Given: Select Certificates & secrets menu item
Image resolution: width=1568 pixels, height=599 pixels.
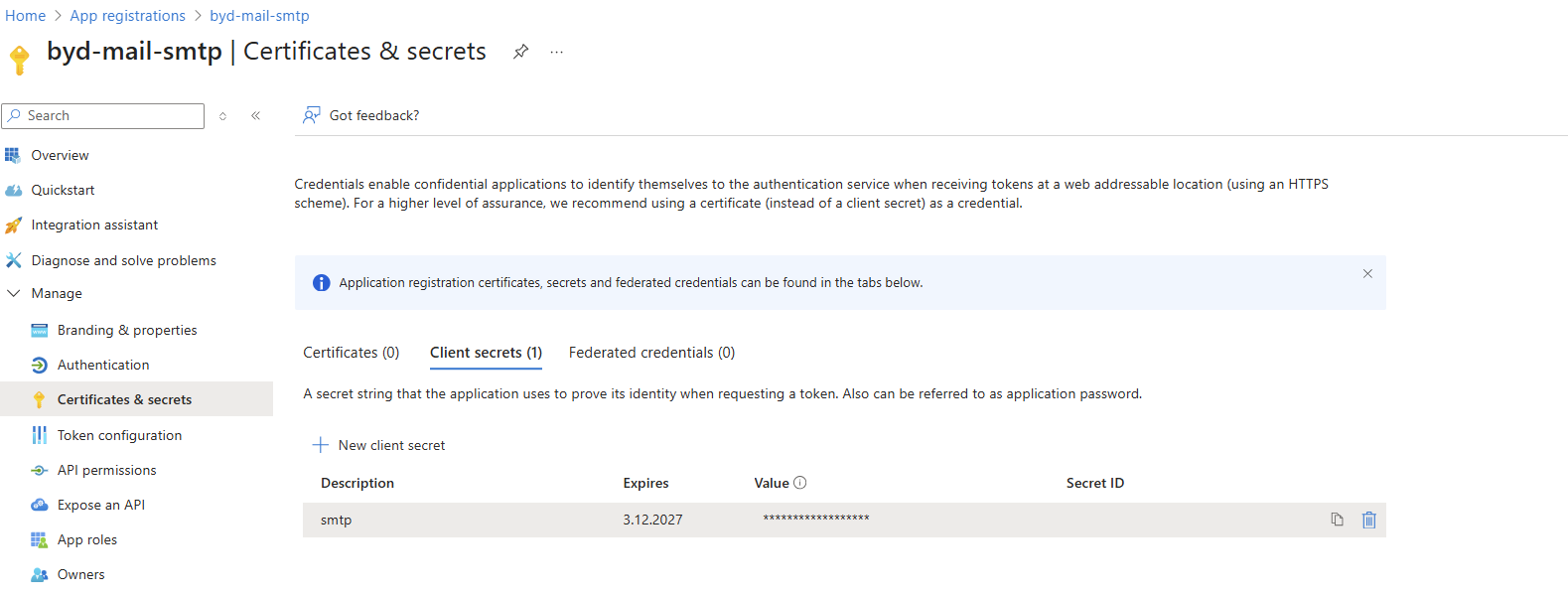Looking at the screenshot, I should [x=136, y=399].
